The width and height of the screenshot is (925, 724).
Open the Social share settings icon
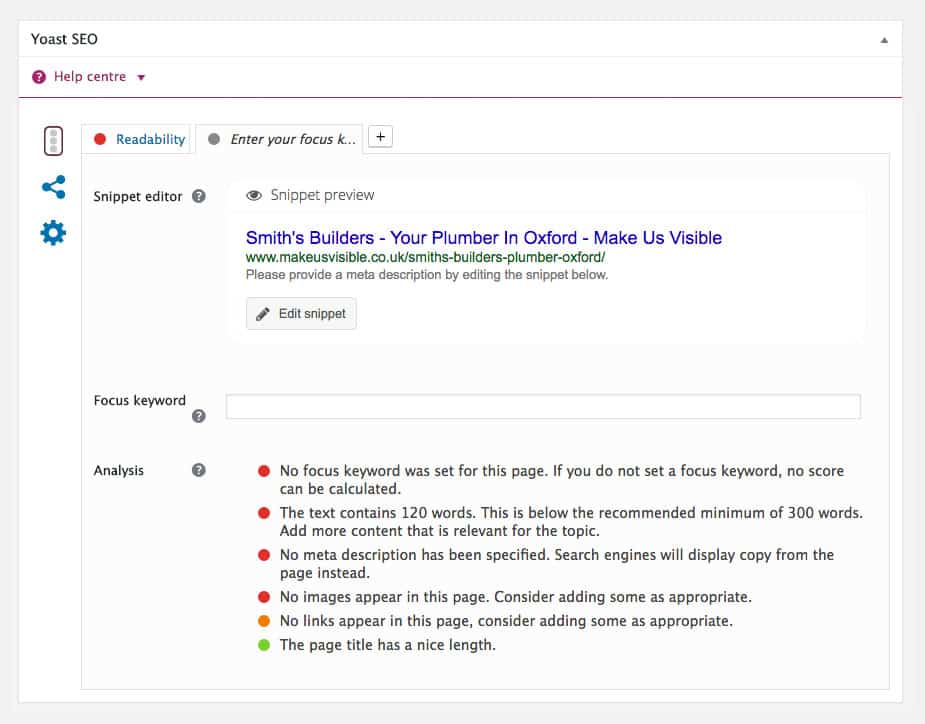click(54, 187)
